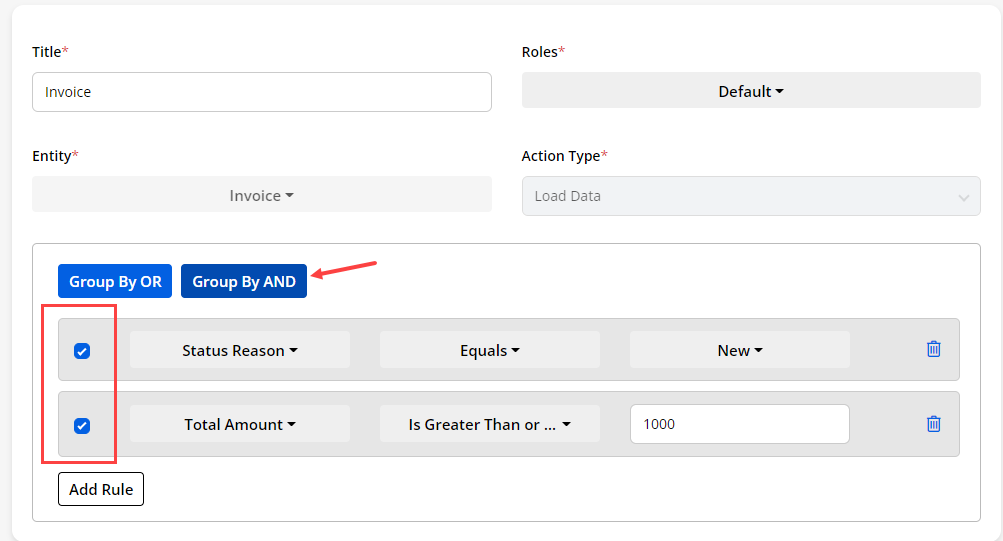Click the Title field label
The image size is (1003, 541).
(x=50, y=51)
